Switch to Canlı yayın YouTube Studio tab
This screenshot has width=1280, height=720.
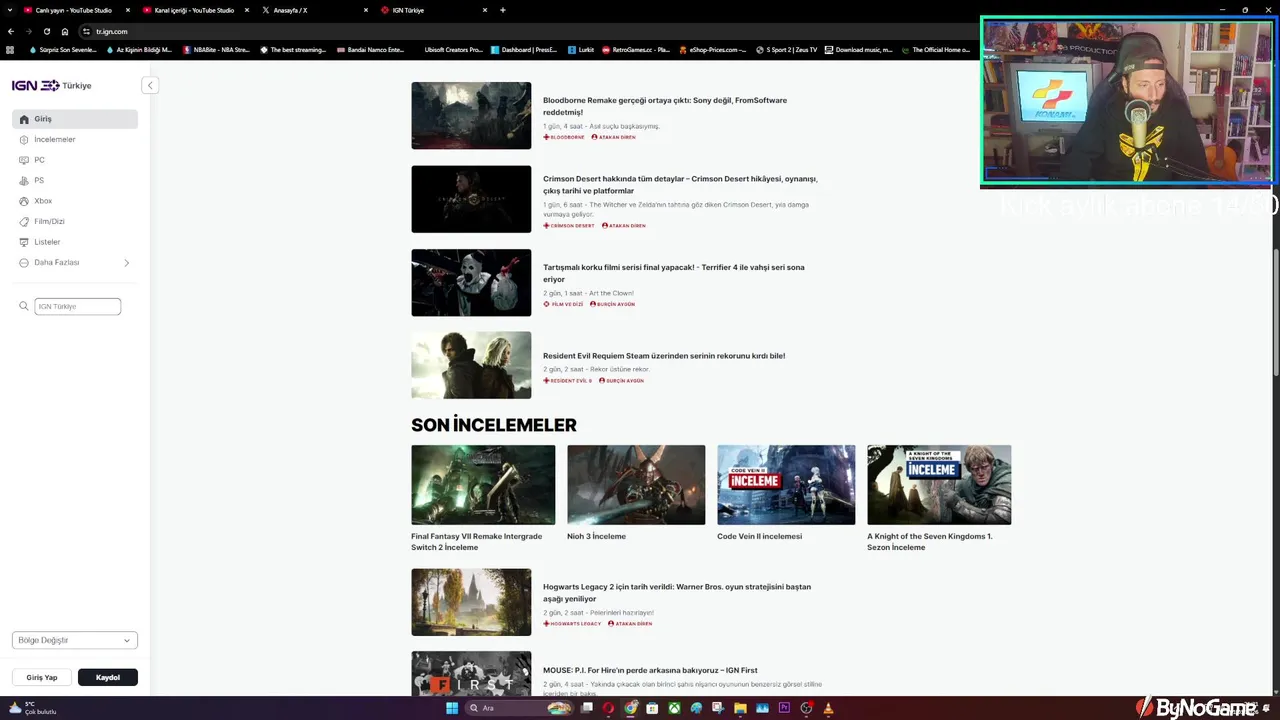pyautogui.click(x=76, y=10)
